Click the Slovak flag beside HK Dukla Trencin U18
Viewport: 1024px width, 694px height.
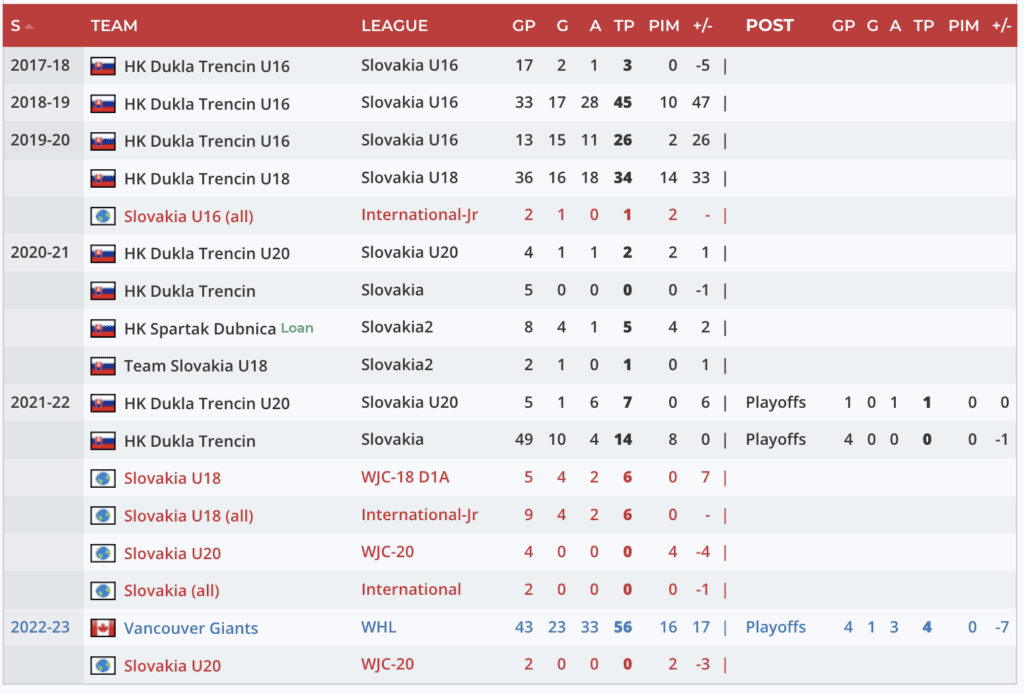pos(103,178)
